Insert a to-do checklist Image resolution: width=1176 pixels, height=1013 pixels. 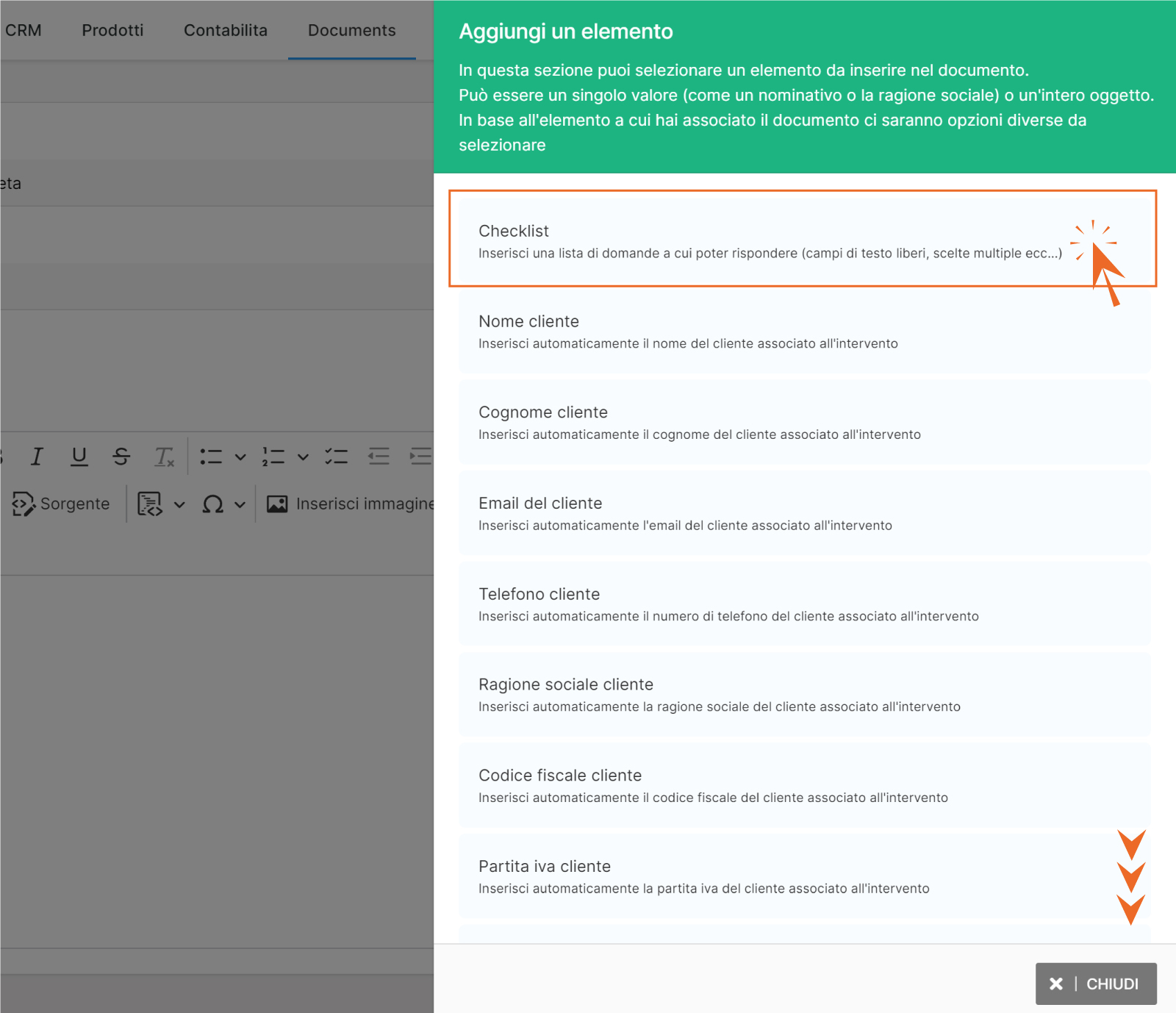pyautogui.click(x=336, y=457)
